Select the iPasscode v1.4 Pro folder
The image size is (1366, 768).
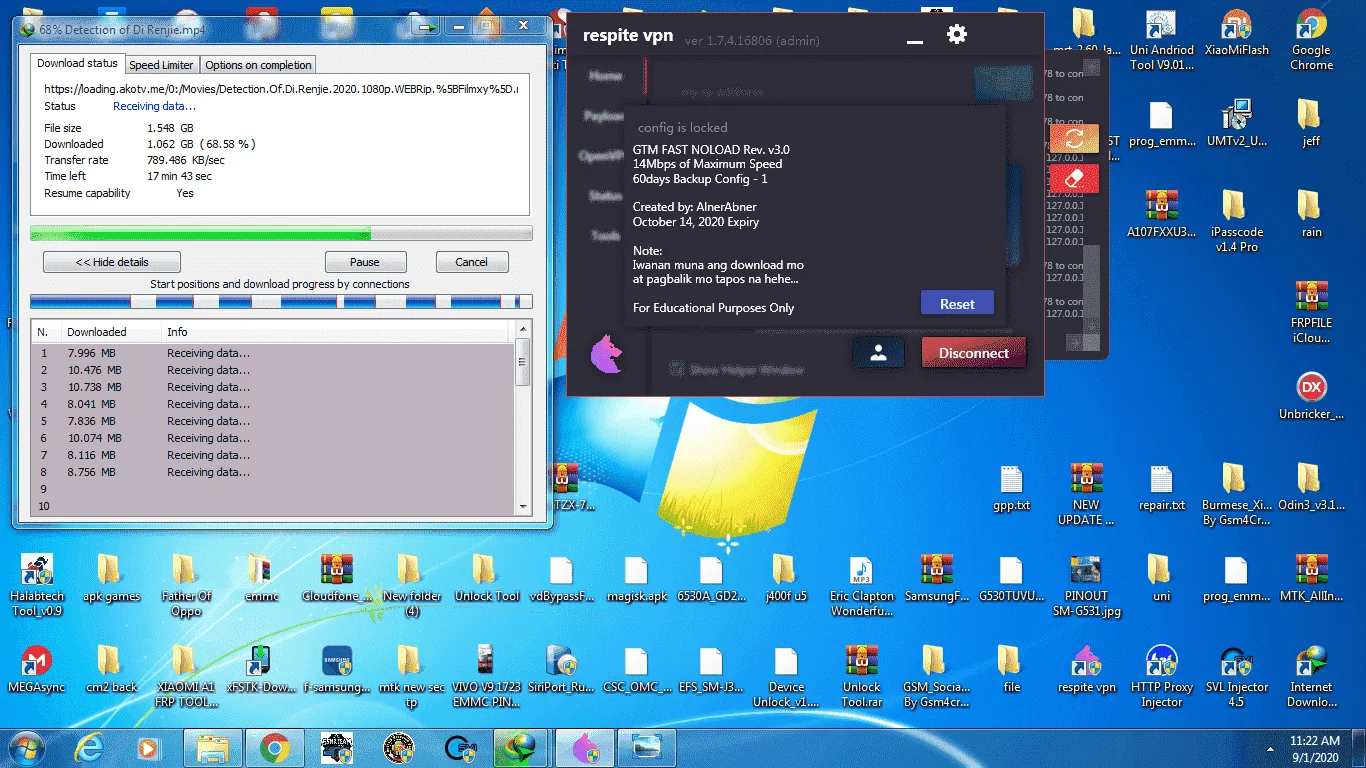(x=1236, y=221)
